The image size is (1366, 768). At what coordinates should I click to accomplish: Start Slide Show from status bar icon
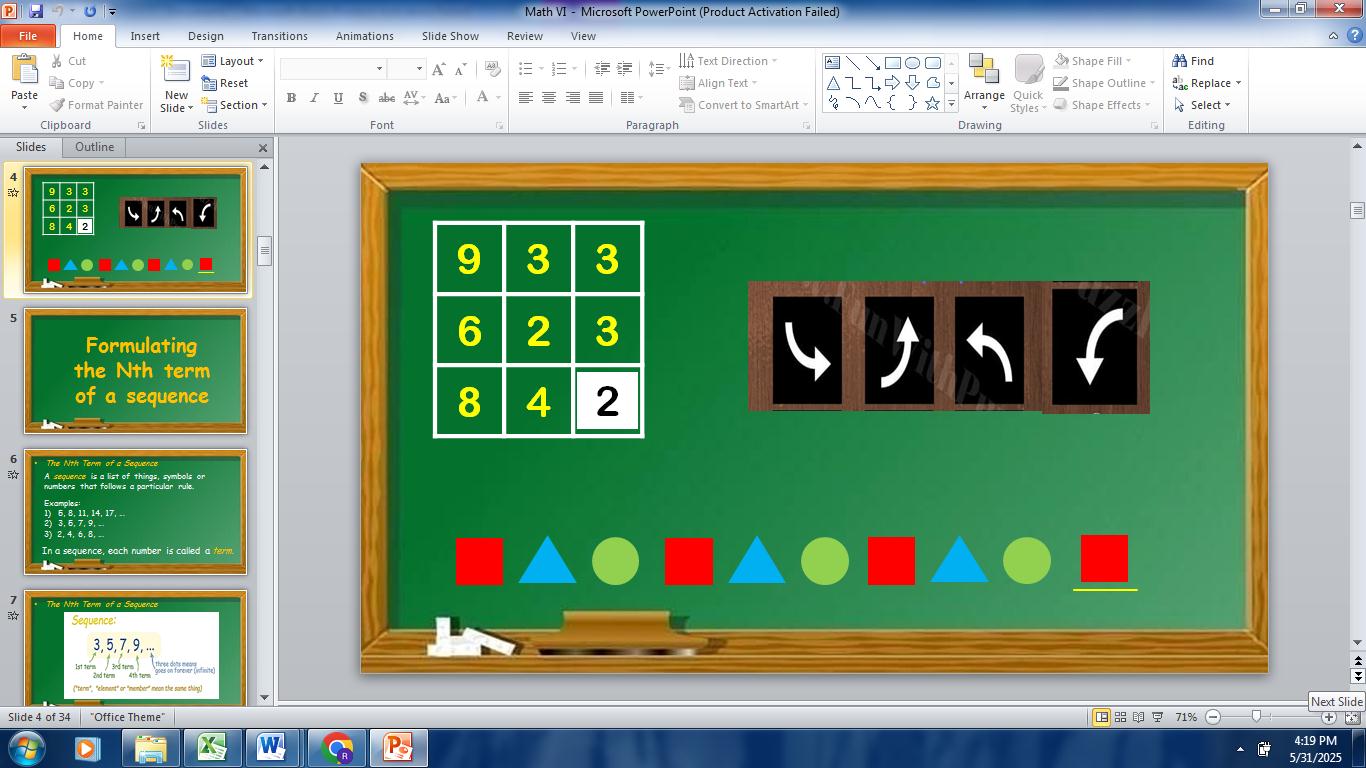coord(1158,717)
